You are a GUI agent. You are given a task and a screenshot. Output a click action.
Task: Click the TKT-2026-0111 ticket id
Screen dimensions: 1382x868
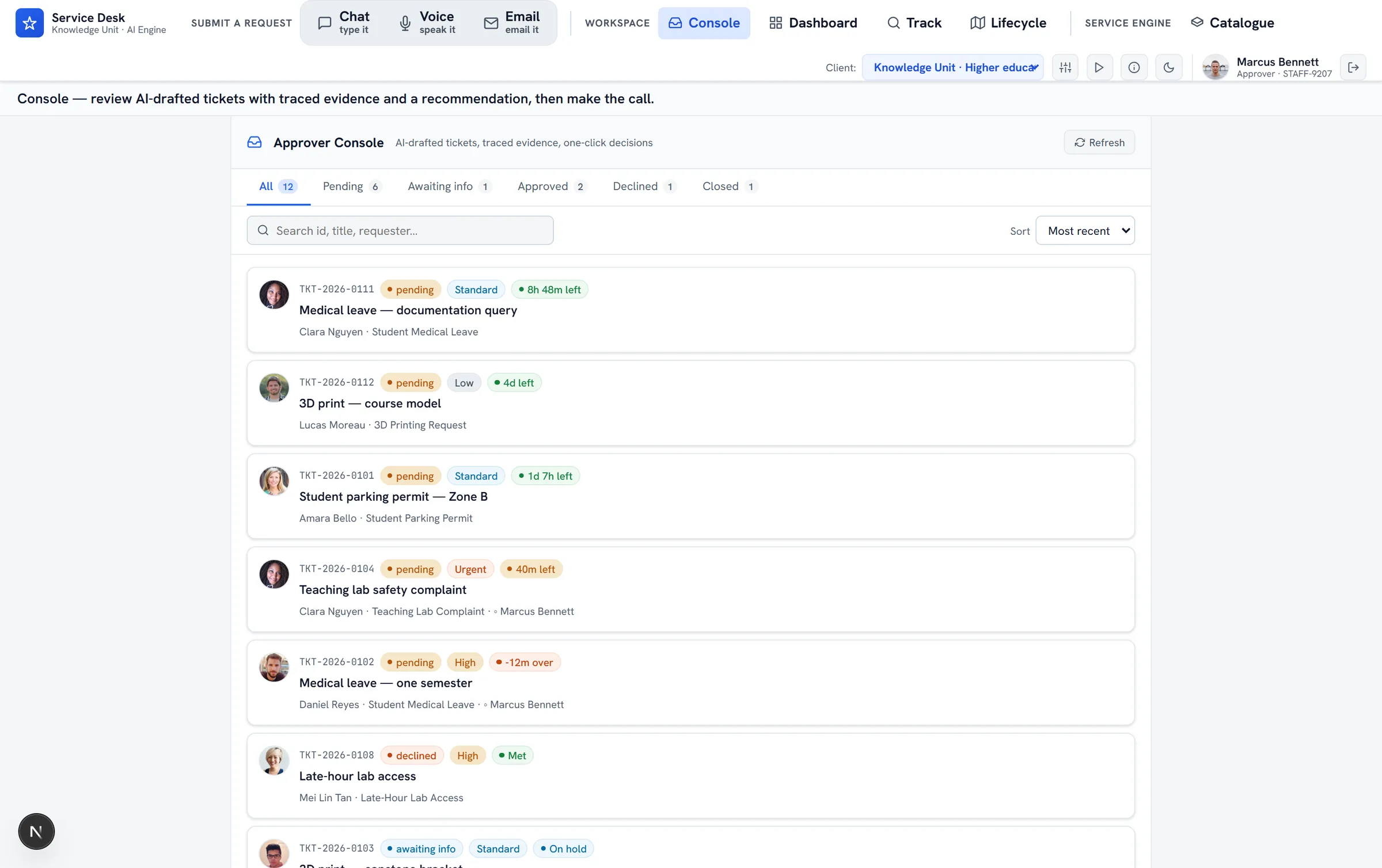336,289
